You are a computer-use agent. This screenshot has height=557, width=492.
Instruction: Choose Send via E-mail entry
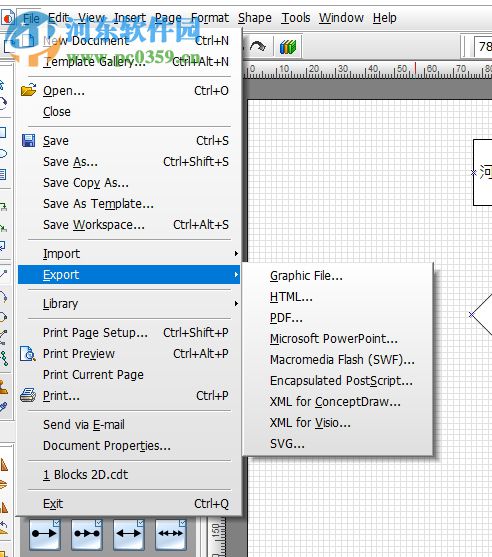(129, 424)
